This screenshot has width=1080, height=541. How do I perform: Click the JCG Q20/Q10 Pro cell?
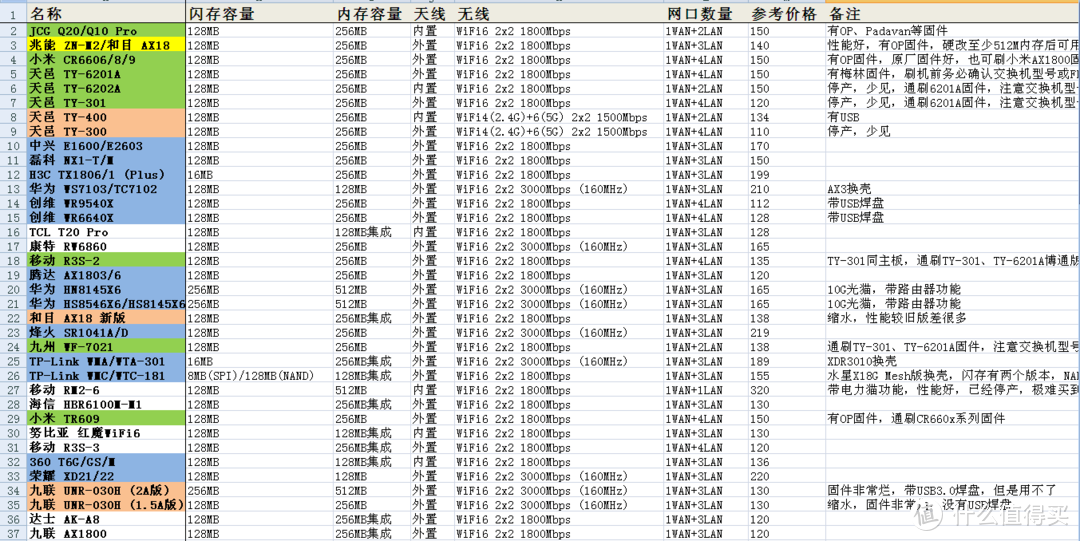[106, 31]
